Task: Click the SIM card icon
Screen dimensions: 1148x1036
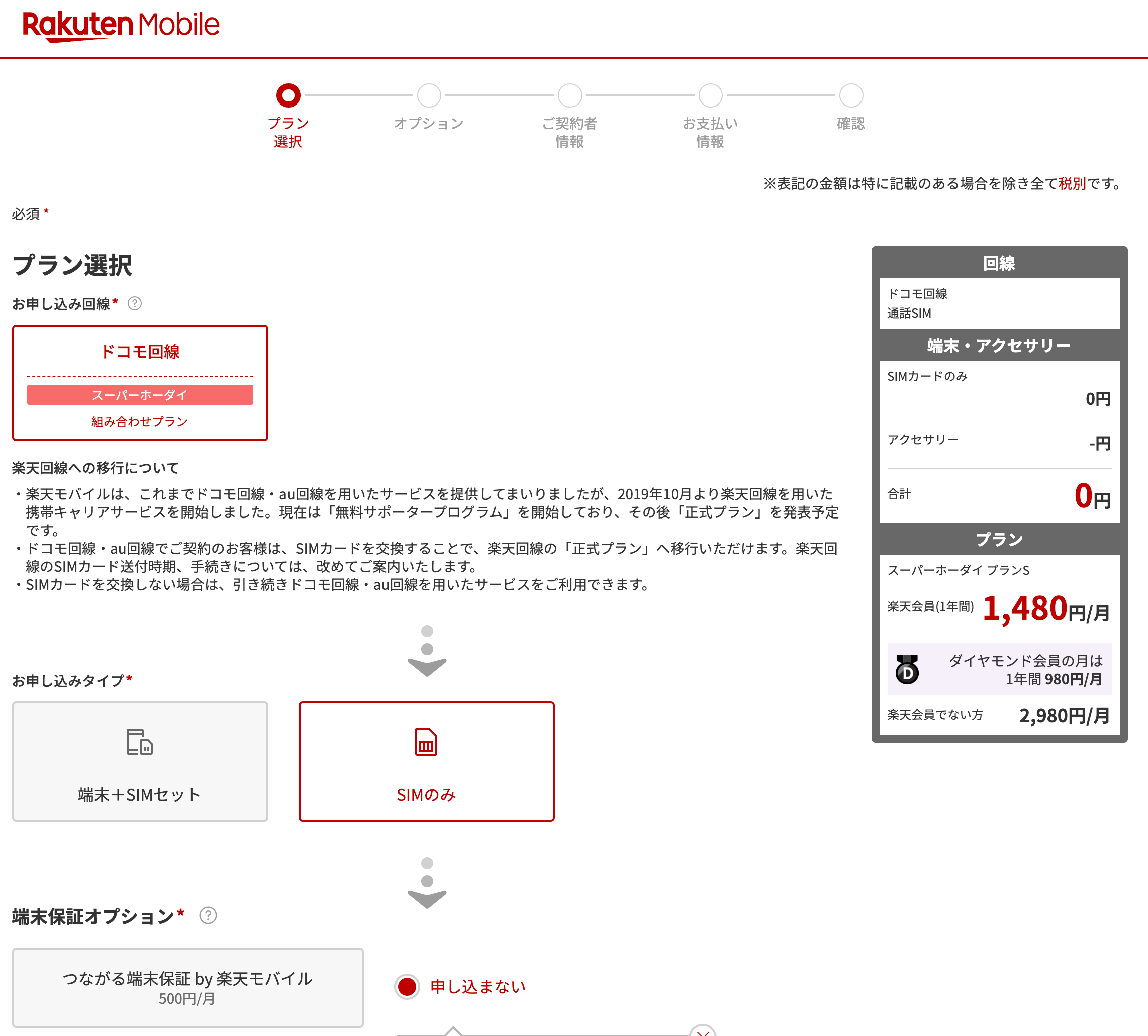Action: coord(426,742)
